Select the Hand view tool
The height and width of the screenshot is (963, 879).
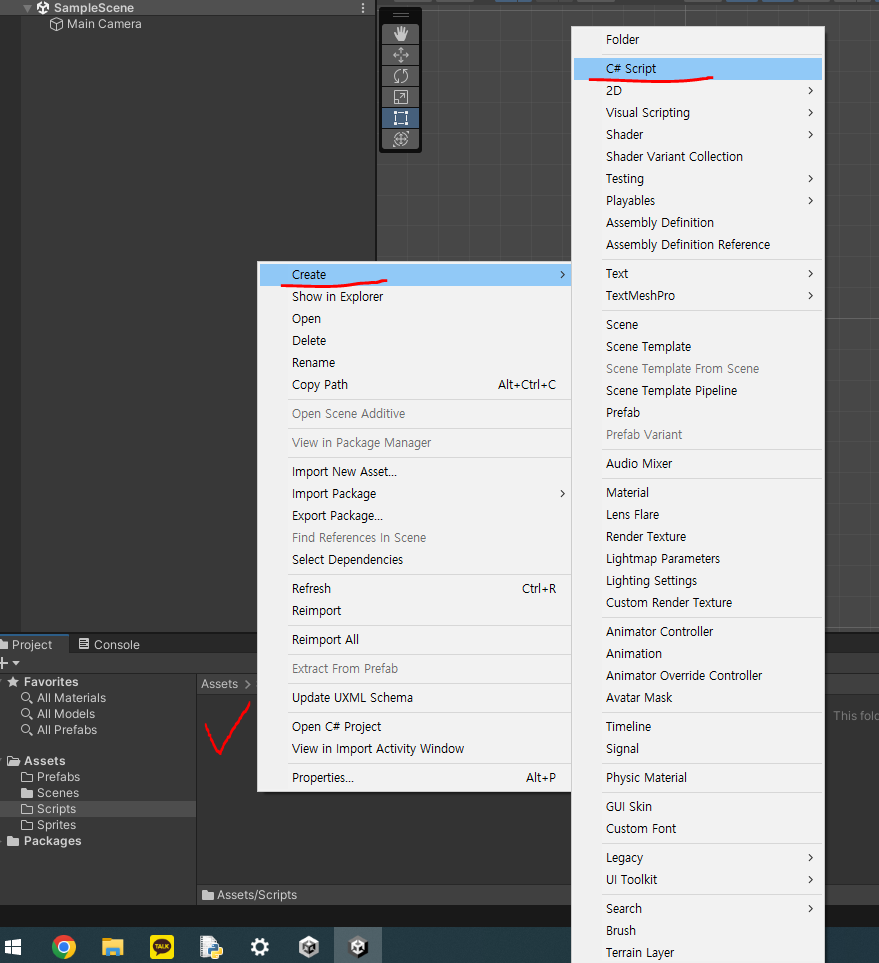[401, 34]
